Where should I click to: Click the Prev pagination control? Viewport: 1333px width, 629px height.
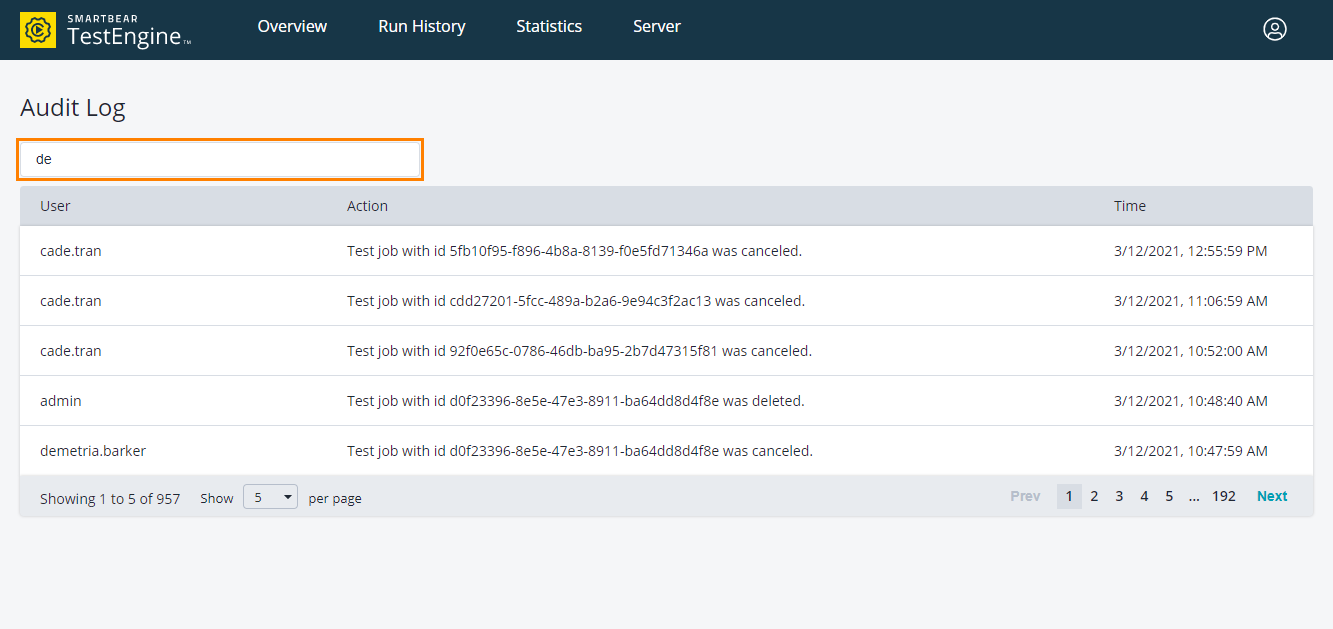tap(1025, 495)
